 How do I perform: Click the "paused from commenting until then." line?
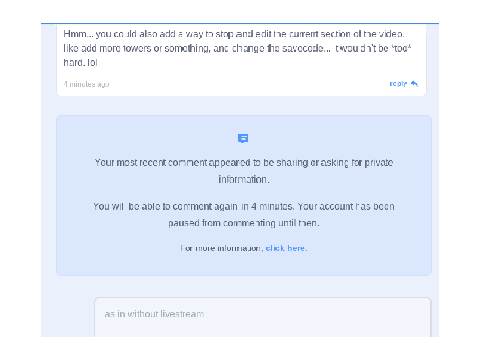click(244, 223)
